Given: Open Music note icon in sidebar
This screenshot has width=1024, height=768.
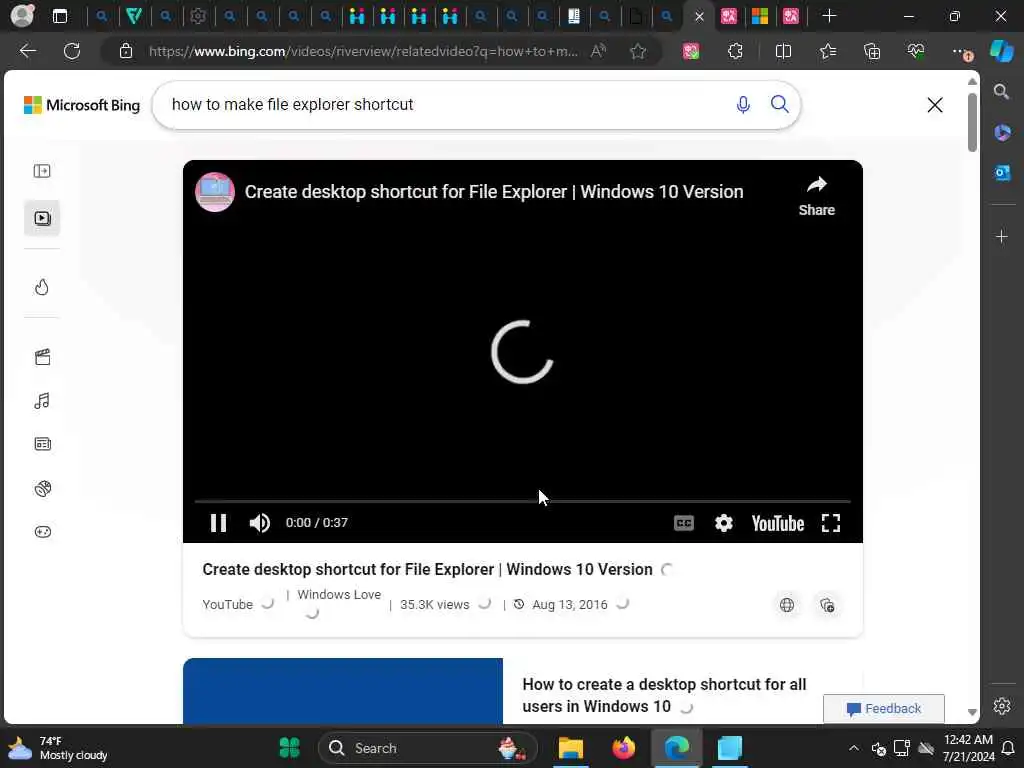Looking at the screenshot, I should click(42, 401).
